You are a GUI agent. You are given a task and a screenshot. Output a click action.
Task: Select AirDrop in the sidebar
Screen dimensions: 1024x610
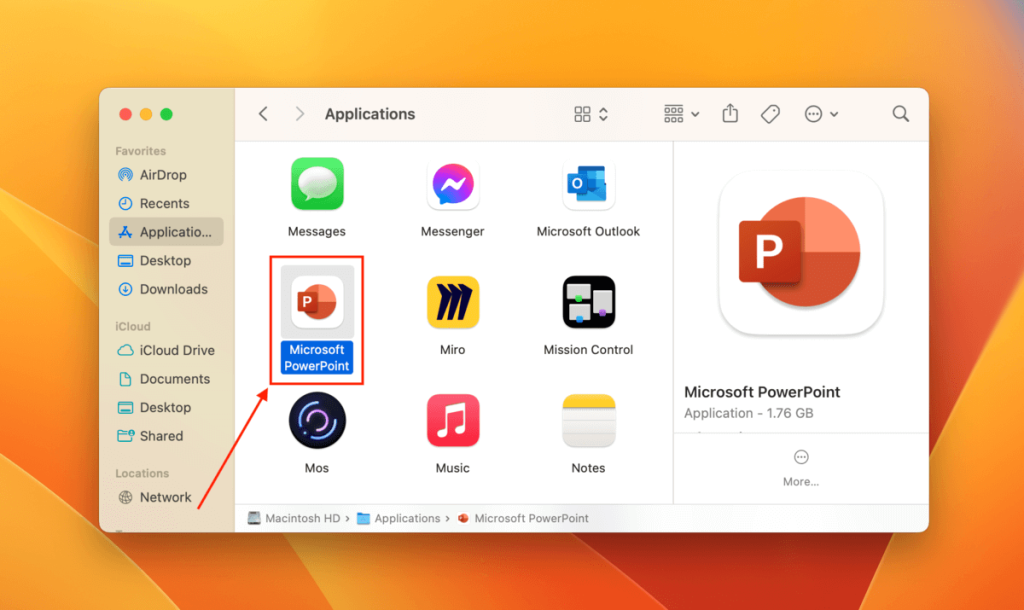pyautogui.click(x=163, y=174)
